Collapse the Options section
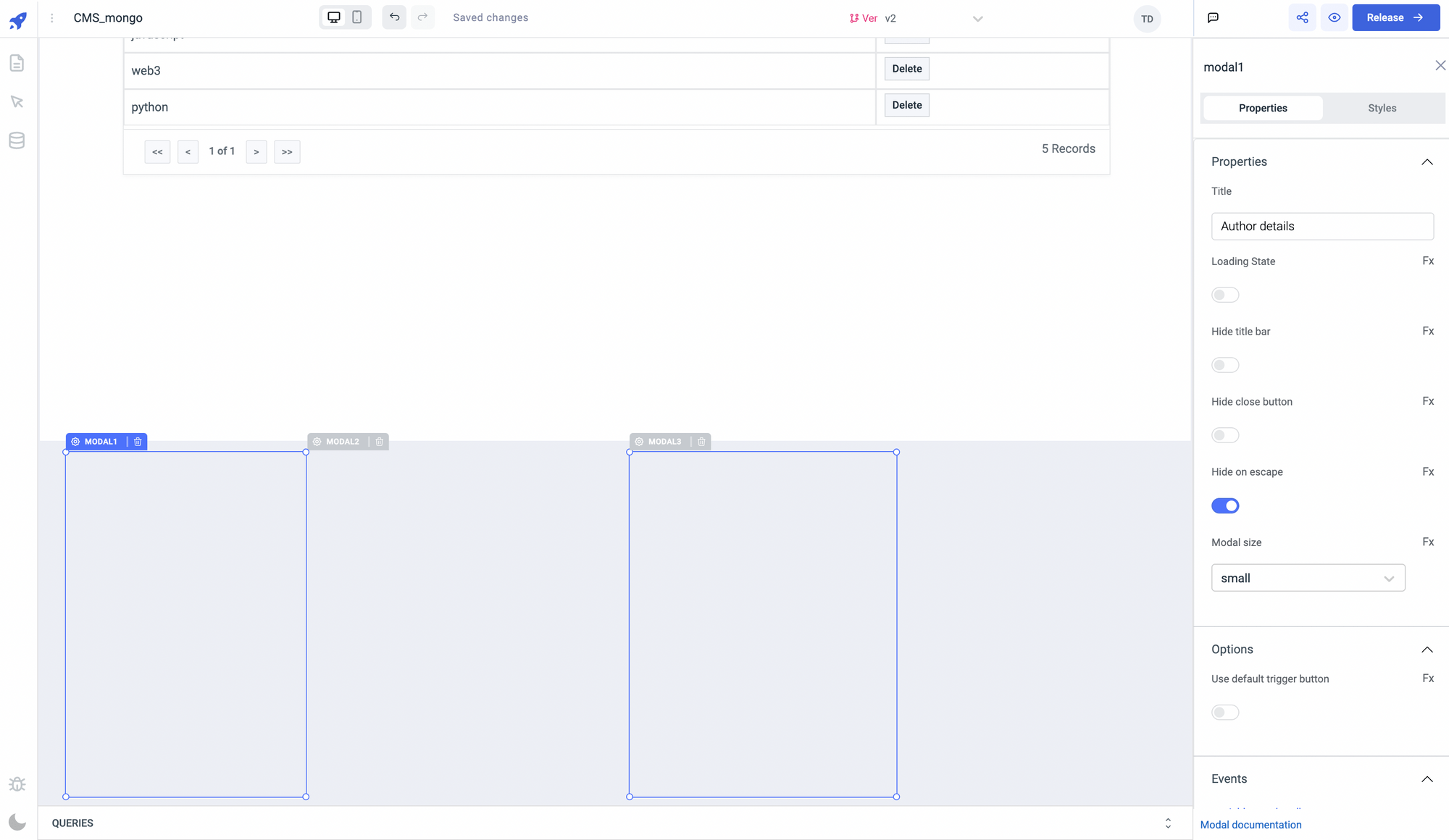The image size is (1449, 840). click(1427, 650)
